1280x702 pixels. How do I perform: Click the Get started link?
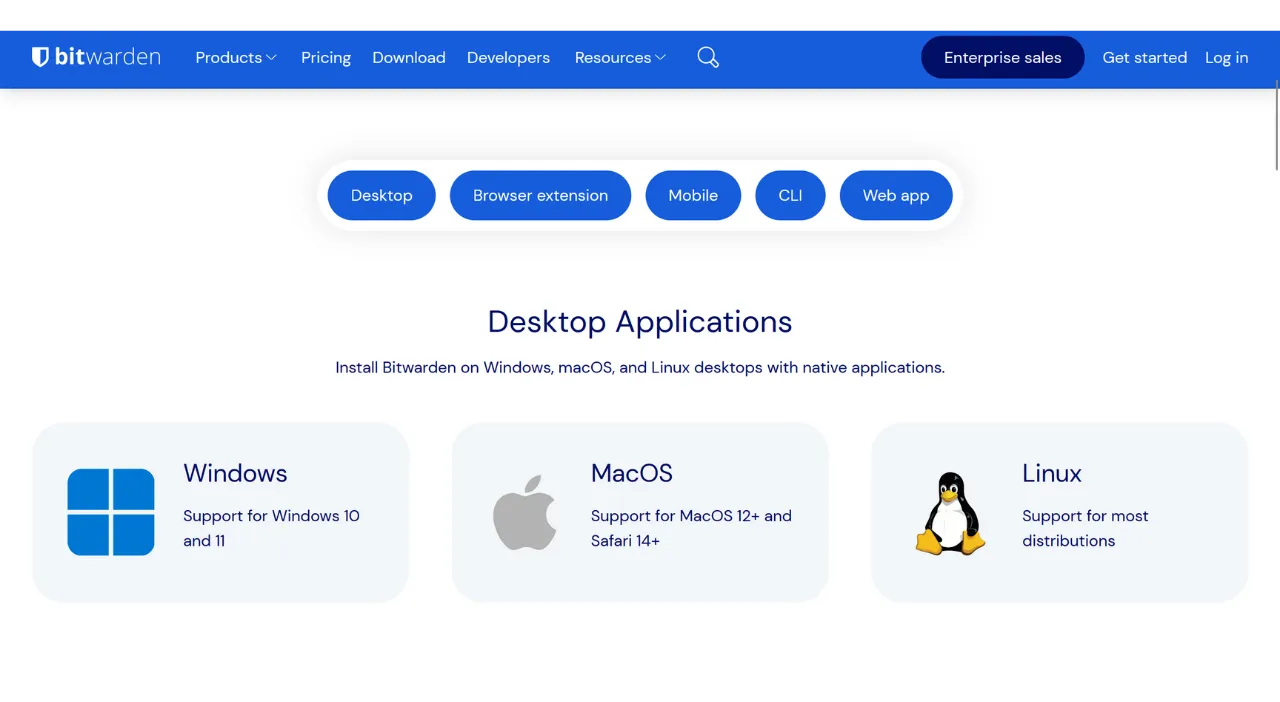point(1144,58)
